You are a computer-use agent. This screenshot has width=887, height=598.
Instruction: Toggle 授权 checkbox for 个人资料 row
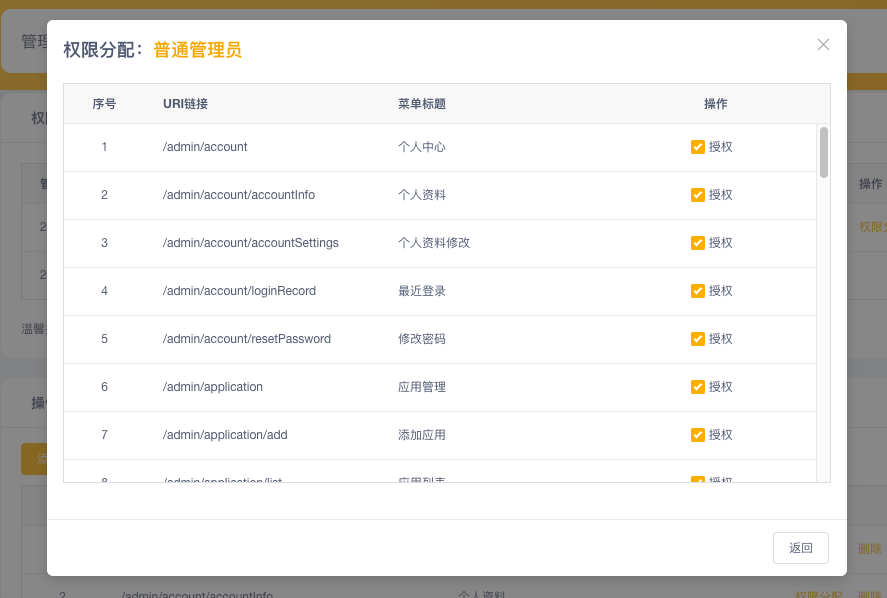click(x=698, y=195)
